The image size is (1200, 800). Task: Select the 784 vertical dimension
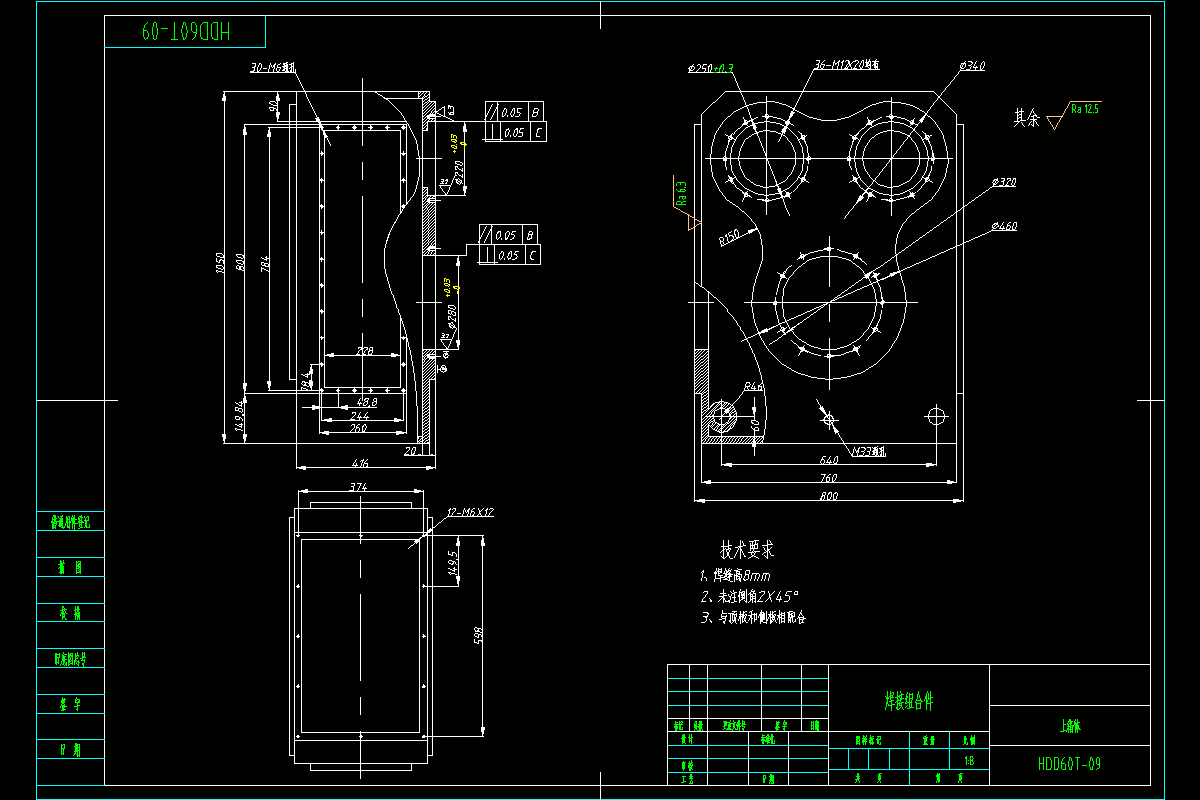pyautogui.click(x=265, y=264)
